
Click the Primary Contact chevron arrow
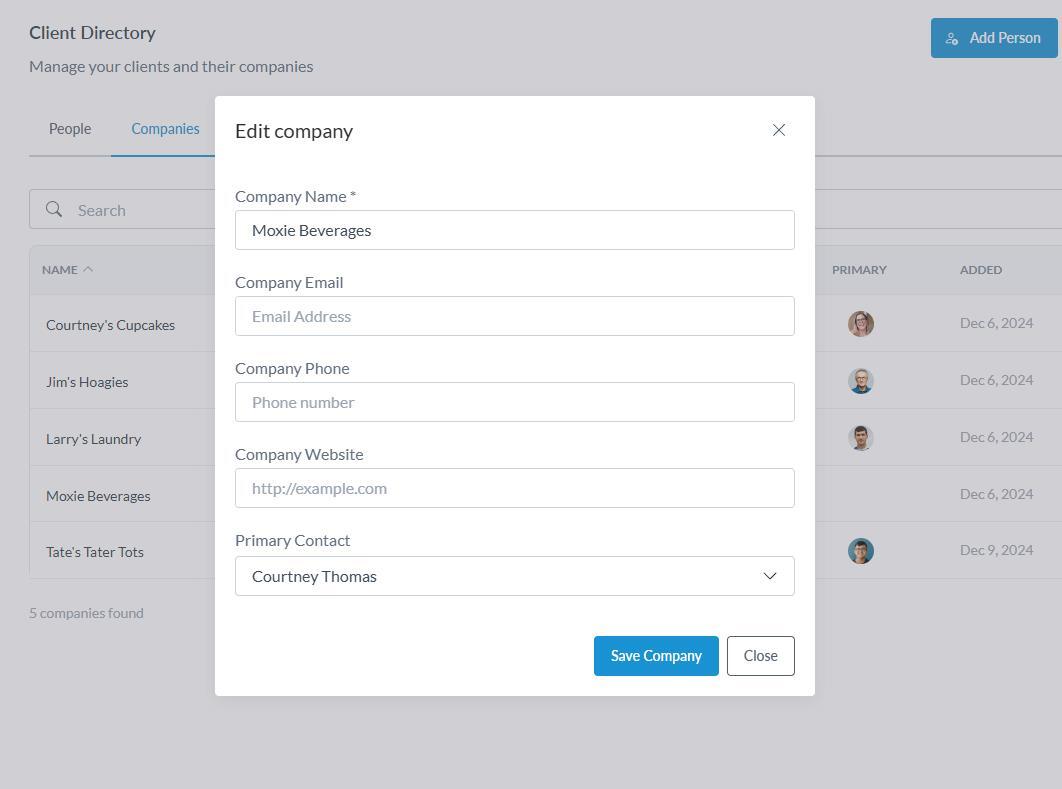770,576
